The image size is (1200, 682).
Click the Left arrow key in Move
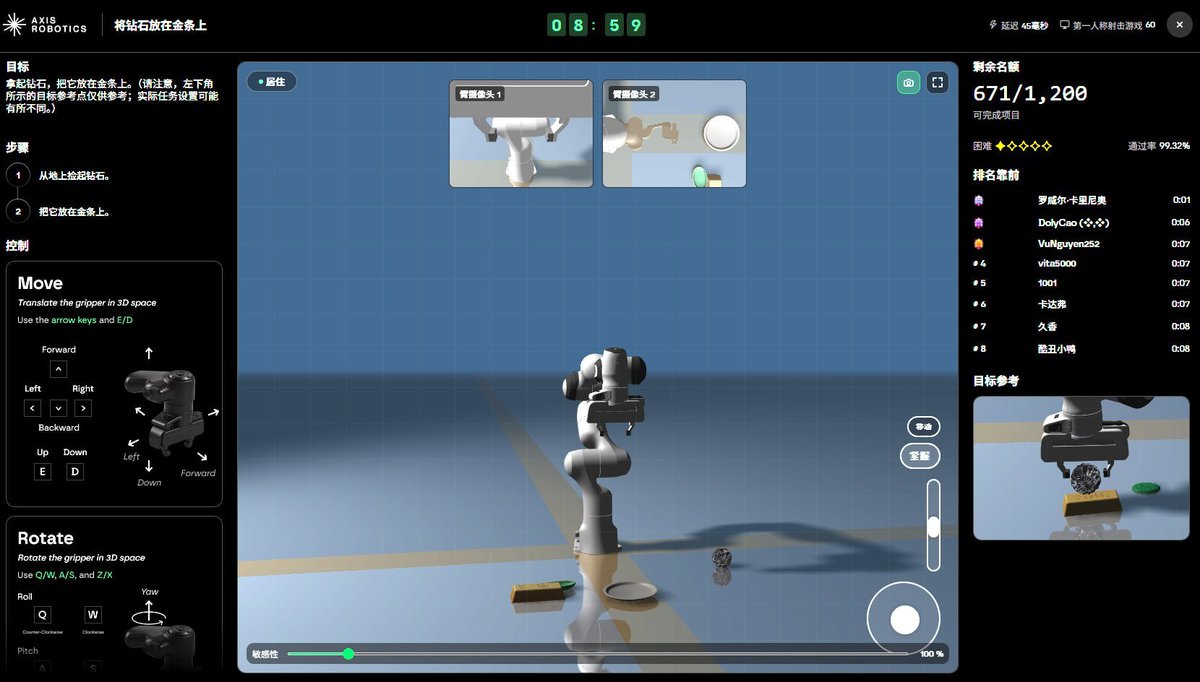[33, 408]
